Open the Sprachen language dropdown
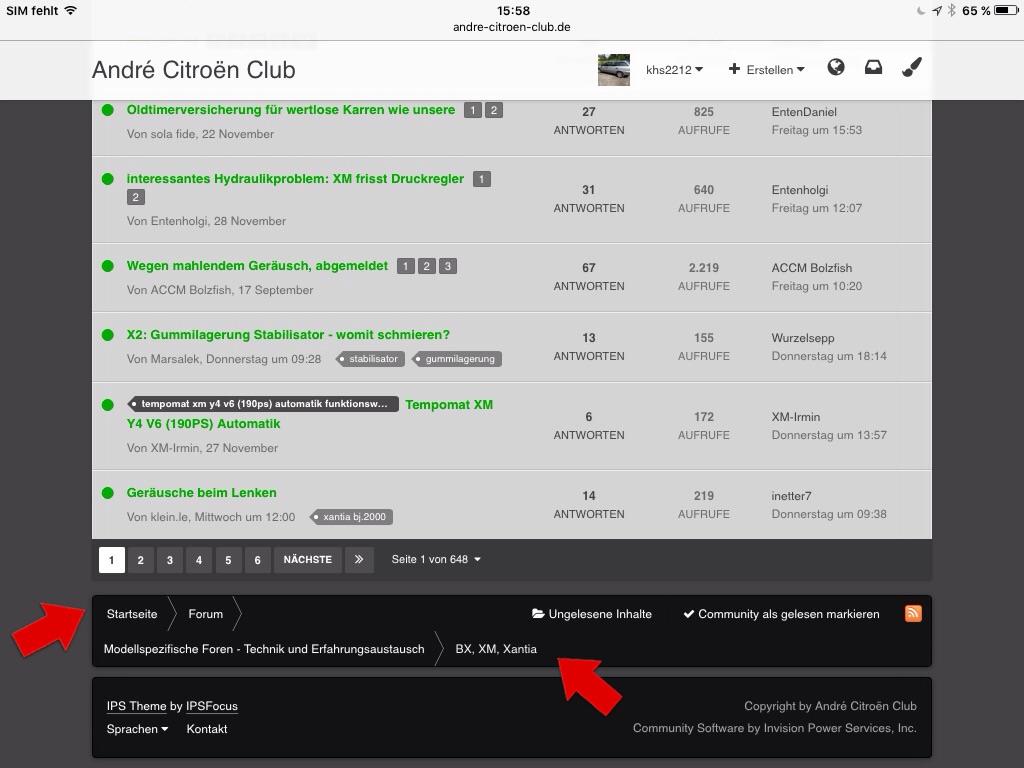Image resolution: width=1024 pixels, height=768 pixels. (137, 729)
